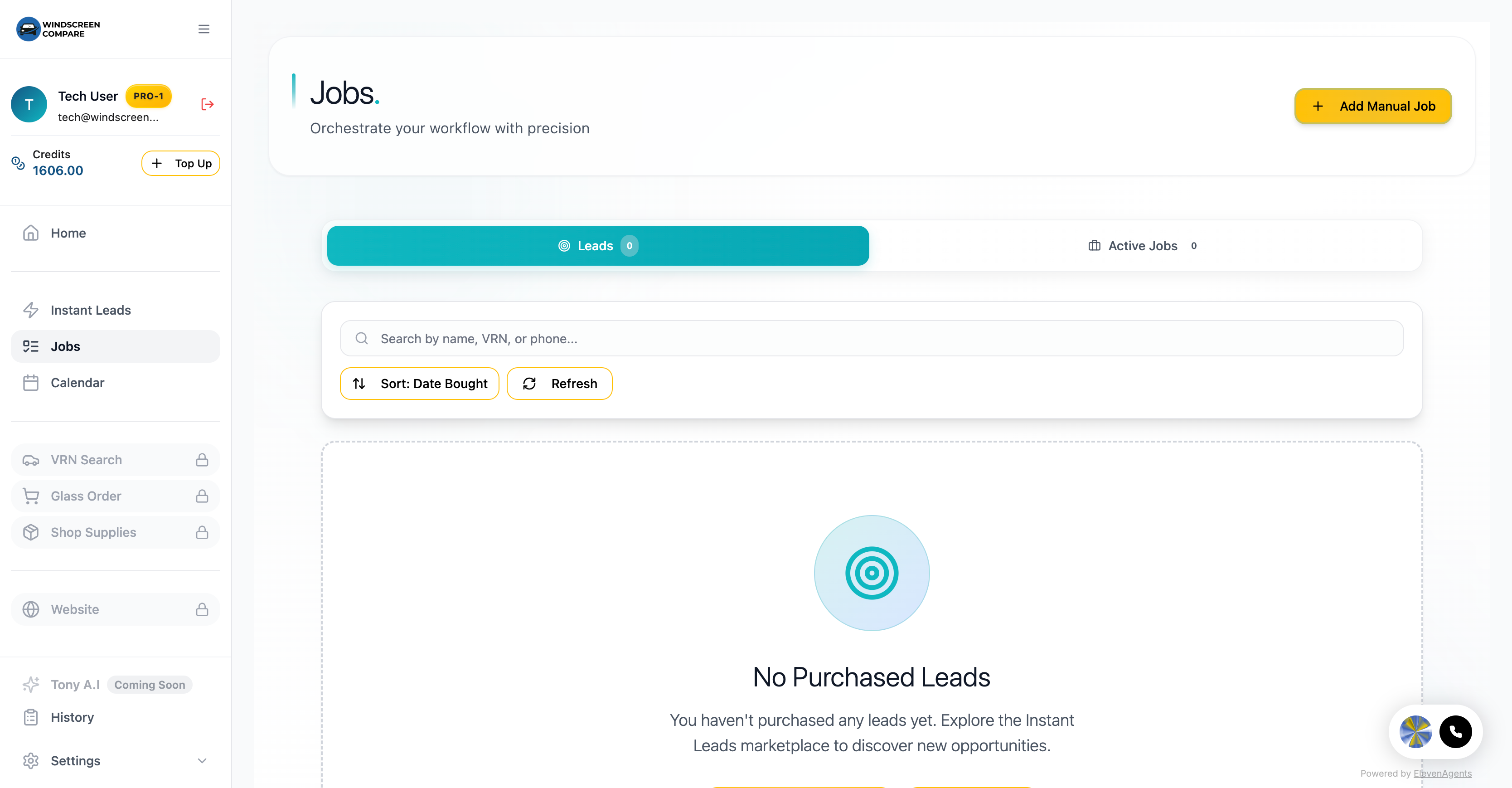
Task: Click the Leads count badge 0
Action: pos(629,246)
